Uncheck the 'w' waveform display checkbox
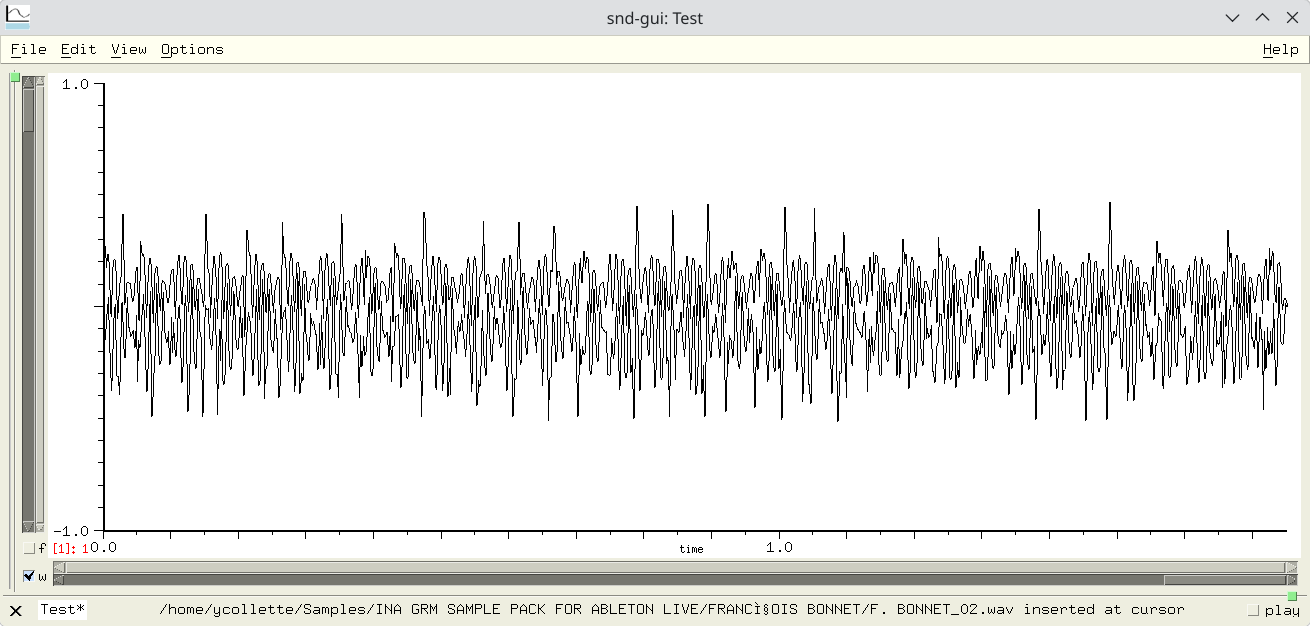Image resolution: width=1310 pixels, height=626 pixels. (28, 576)
